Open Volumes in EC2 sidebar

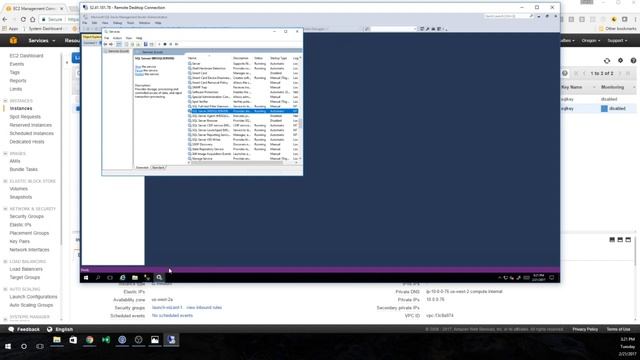tap(18, 189)
